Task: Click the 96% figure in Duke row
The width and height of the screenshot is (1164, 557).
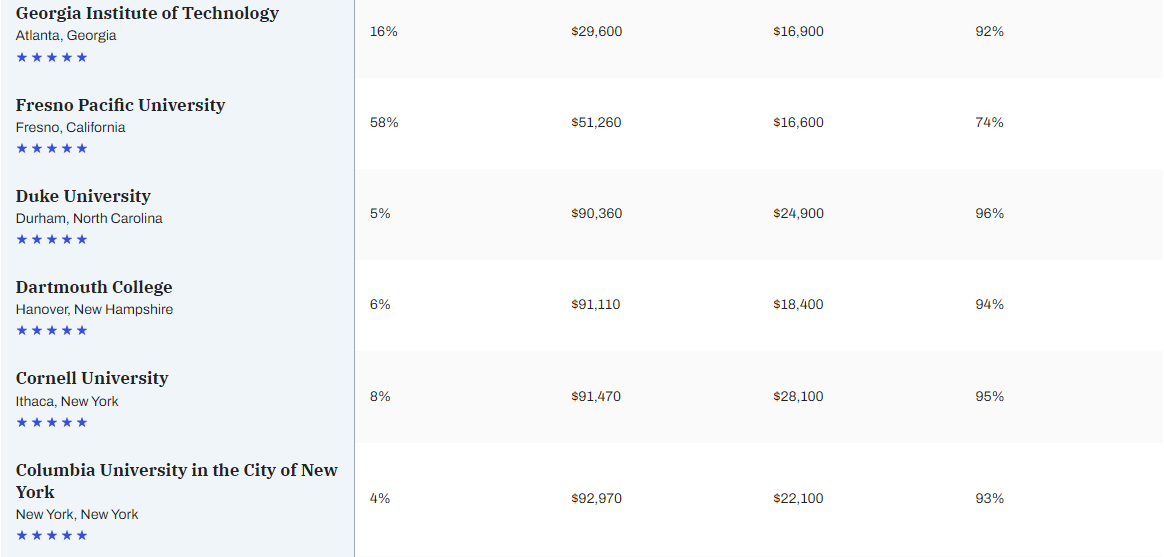Action: coord(990,213)
